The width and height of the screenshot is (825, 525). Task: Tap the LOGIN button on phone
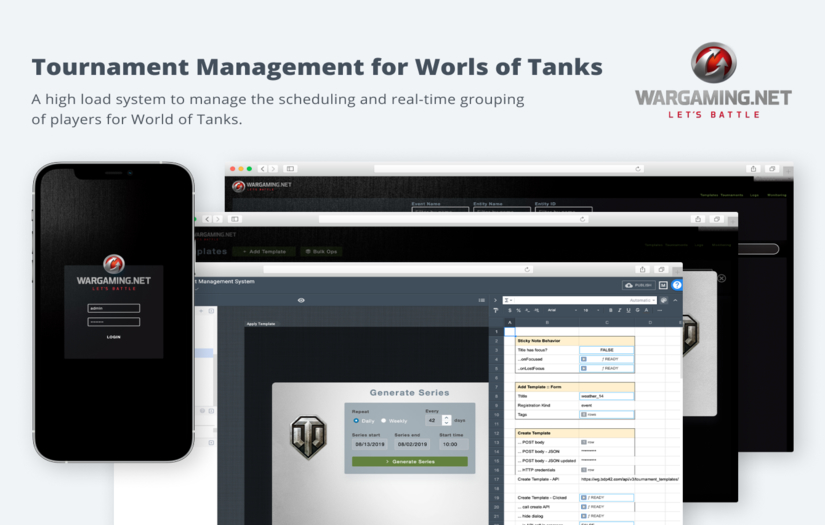[x=114, y=337]
